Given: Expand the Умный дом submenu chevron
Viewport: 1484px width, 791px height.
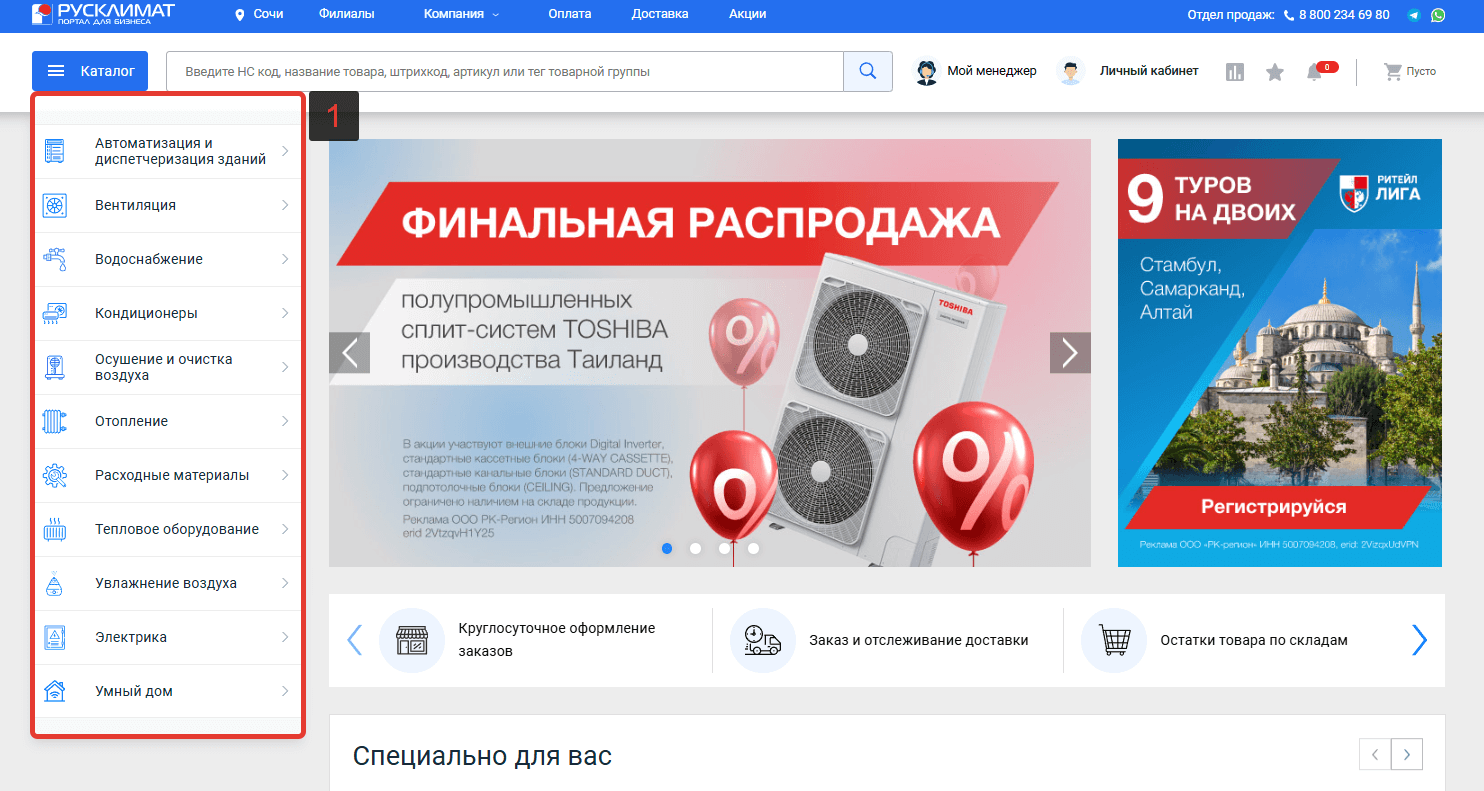Looking at the screenshot, I should [x=285, y=691].
